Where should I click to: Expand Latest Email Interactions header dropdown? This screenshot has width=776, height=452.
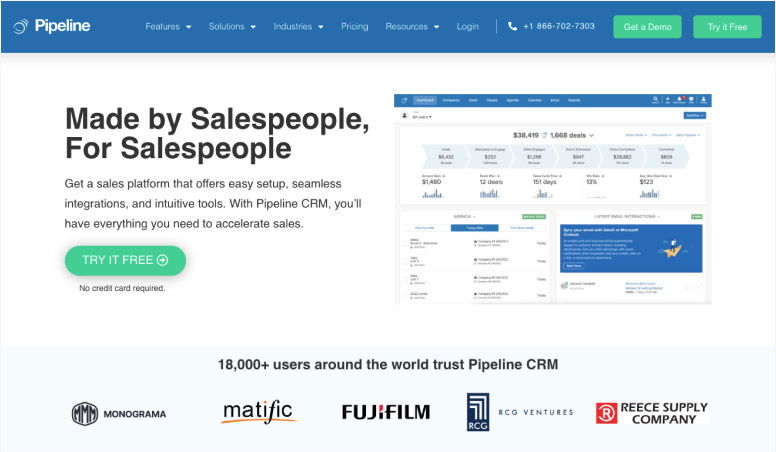point(627,217)
